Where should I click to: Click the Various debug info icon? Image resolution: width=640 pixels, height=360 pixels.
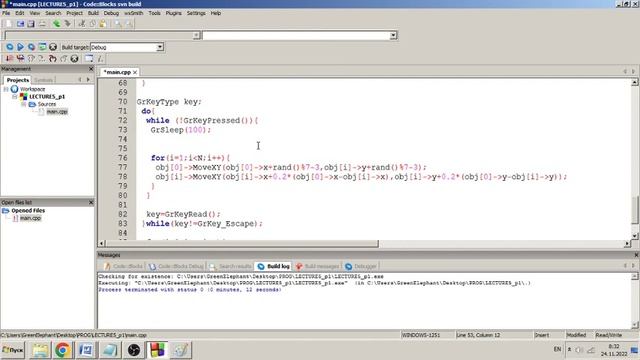click(x=100, y=58)
